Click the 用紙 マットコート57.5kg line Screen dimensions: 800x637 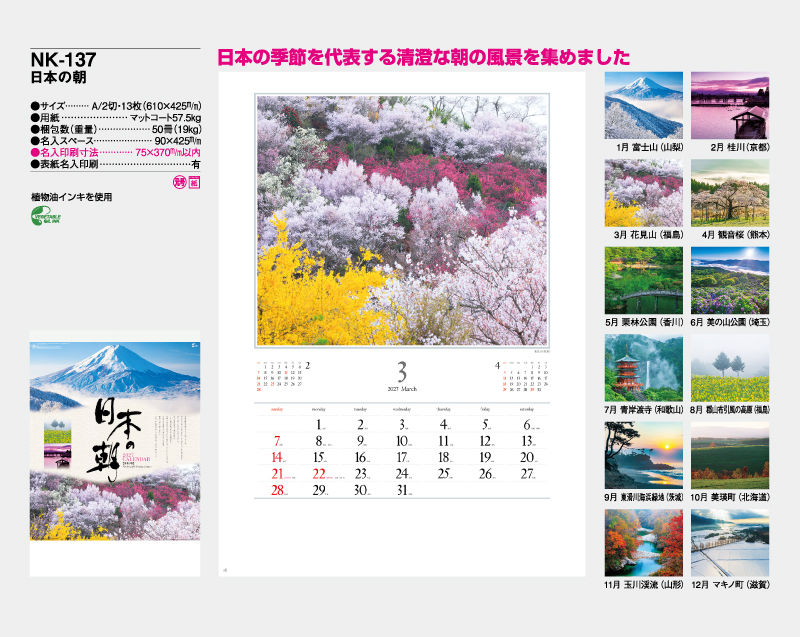click(116, 118)
